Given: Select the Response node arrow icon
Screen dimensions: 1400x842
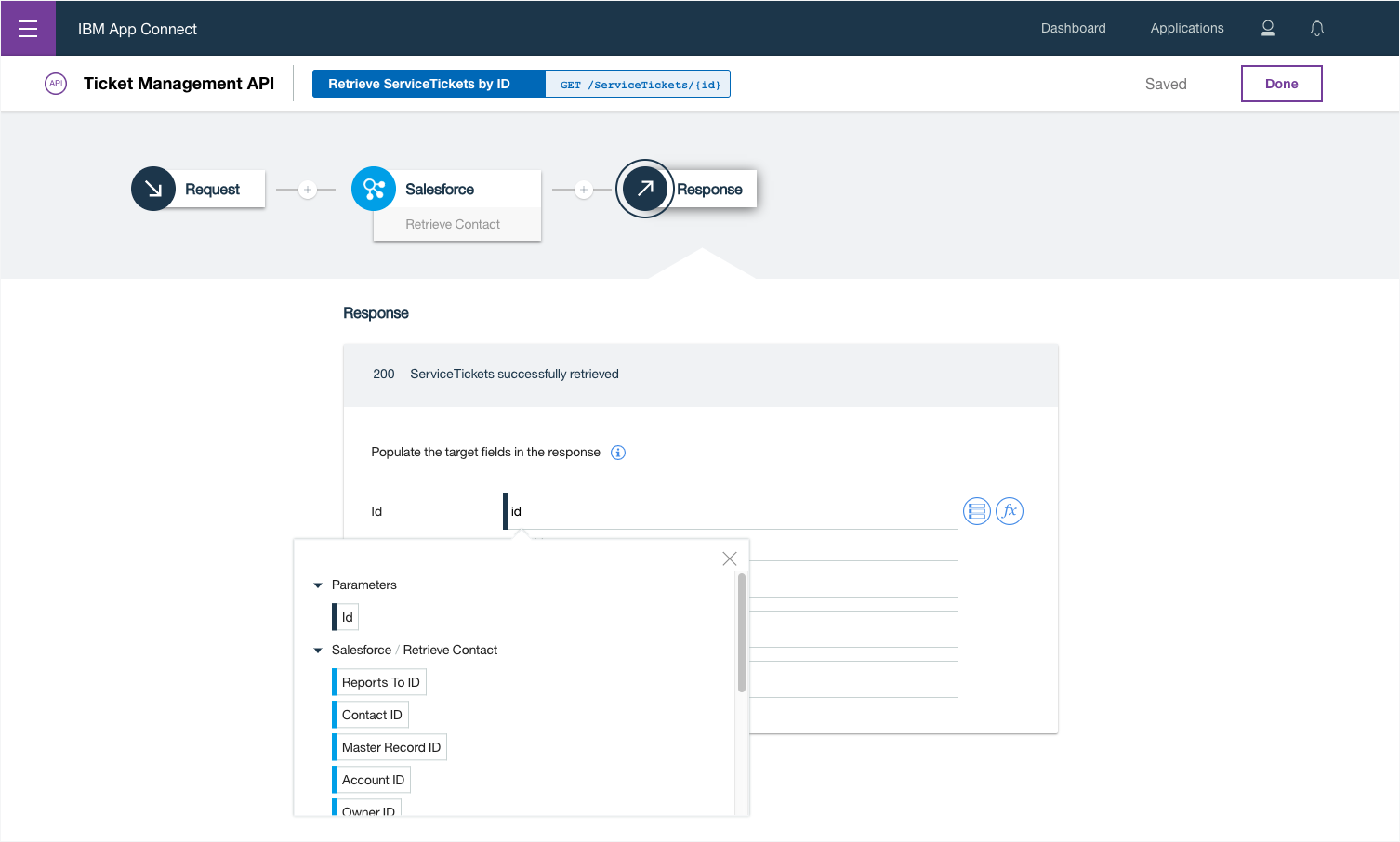Looking at the screenshot, I should (645, 189).
